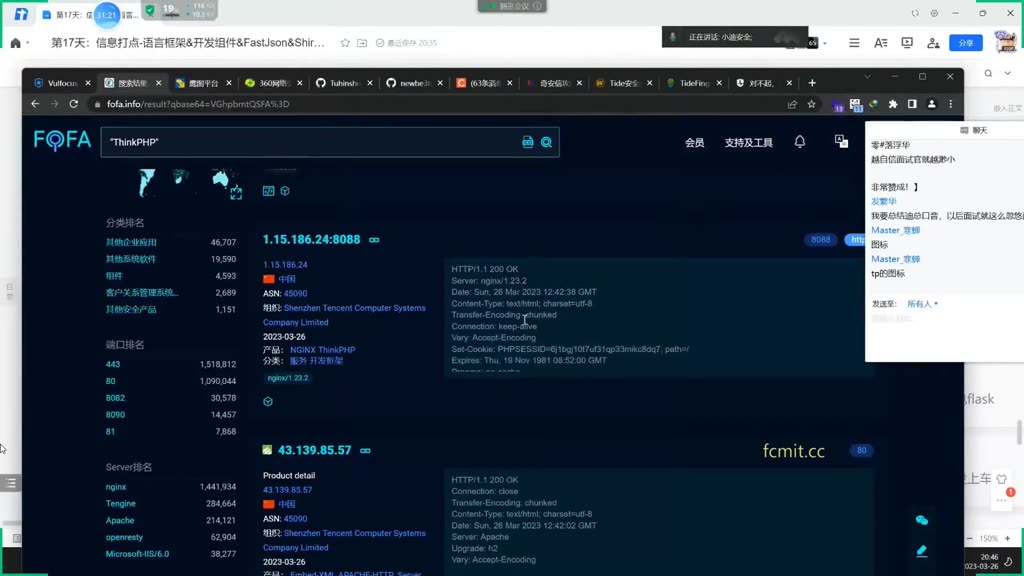Screen dimensions: 1024x576
Task: Click the language translate icon in FOFA header
Action: (x=841, y=141)
